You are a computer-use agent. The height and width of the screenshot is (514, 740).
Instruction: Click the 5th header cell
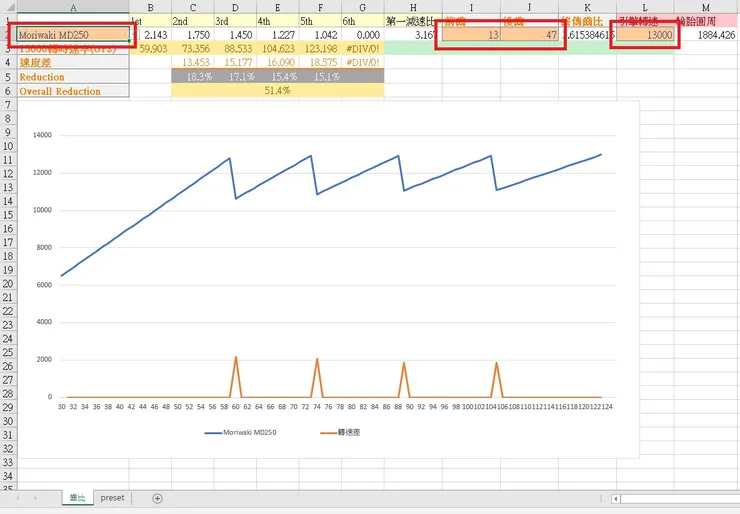point(320,21)
